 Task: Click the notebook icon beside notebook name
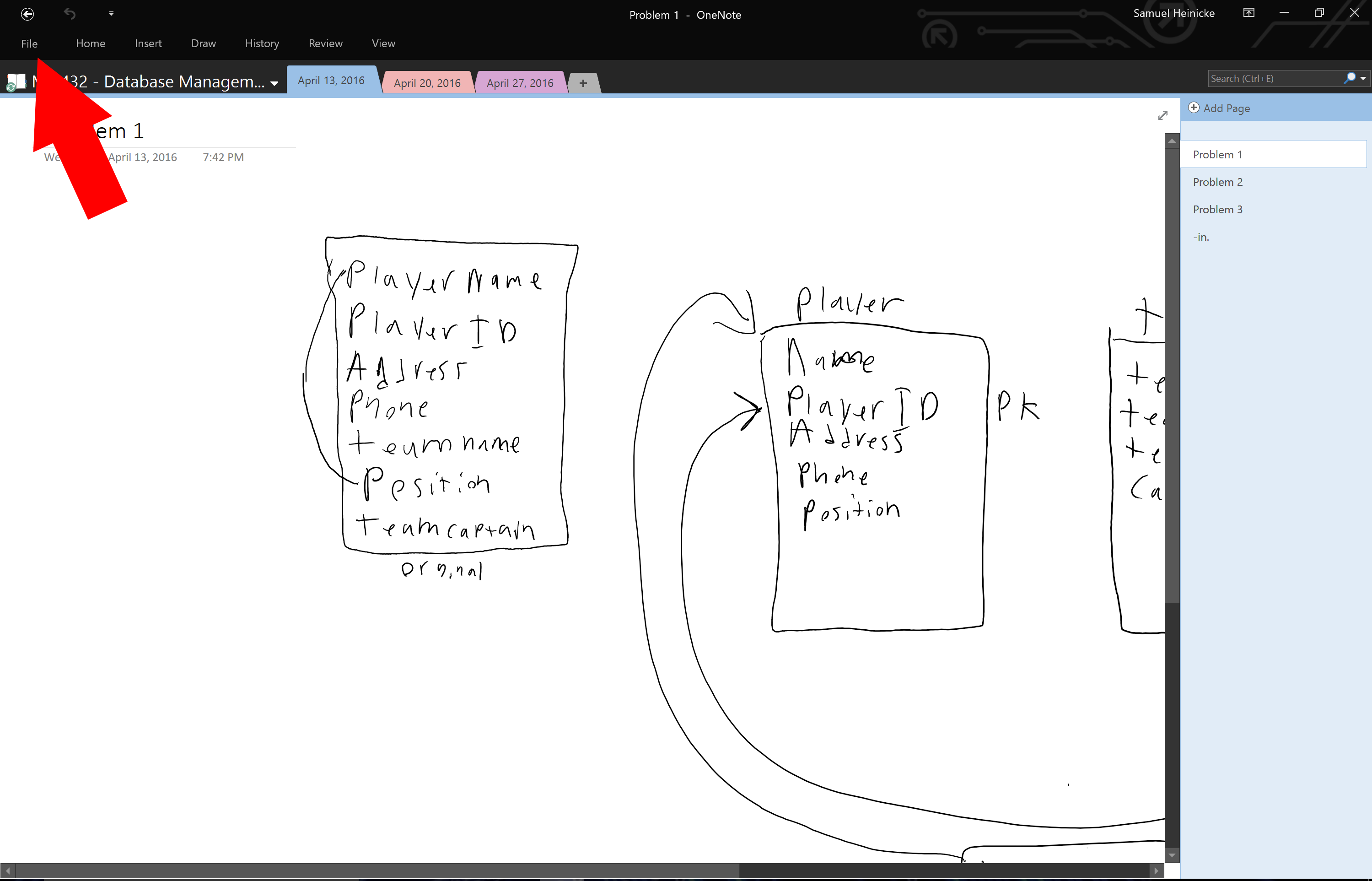pos(16,82)
